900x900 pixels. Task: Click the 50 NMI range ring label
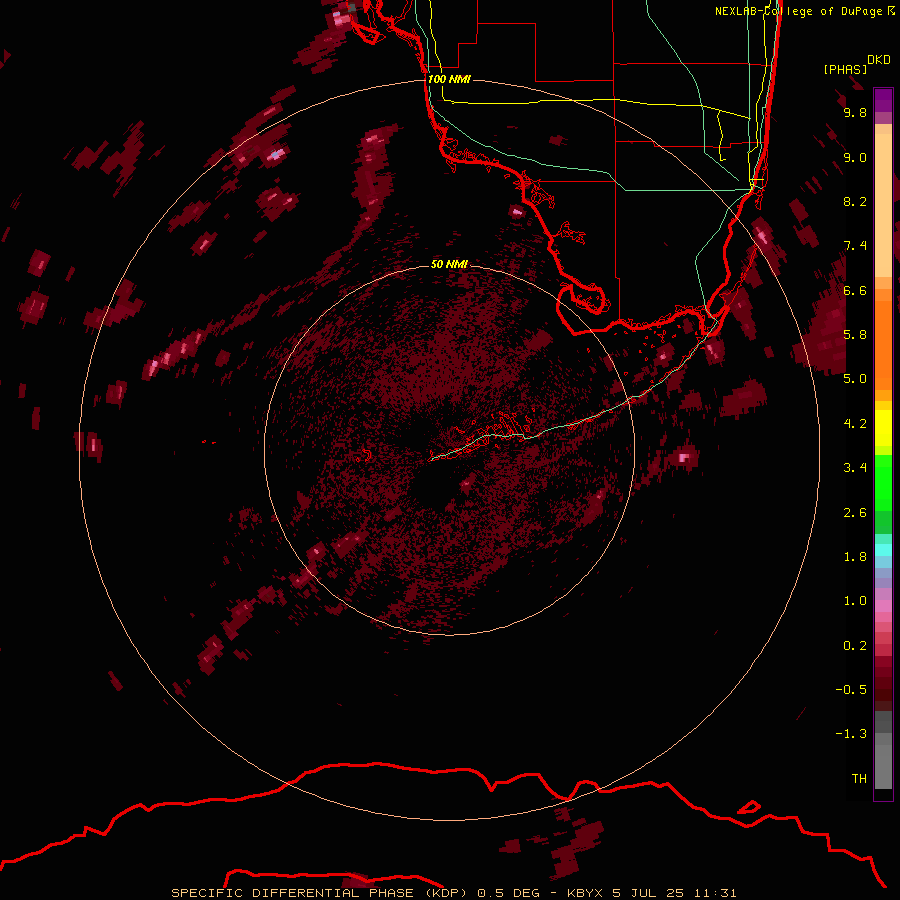click(449, 264)
